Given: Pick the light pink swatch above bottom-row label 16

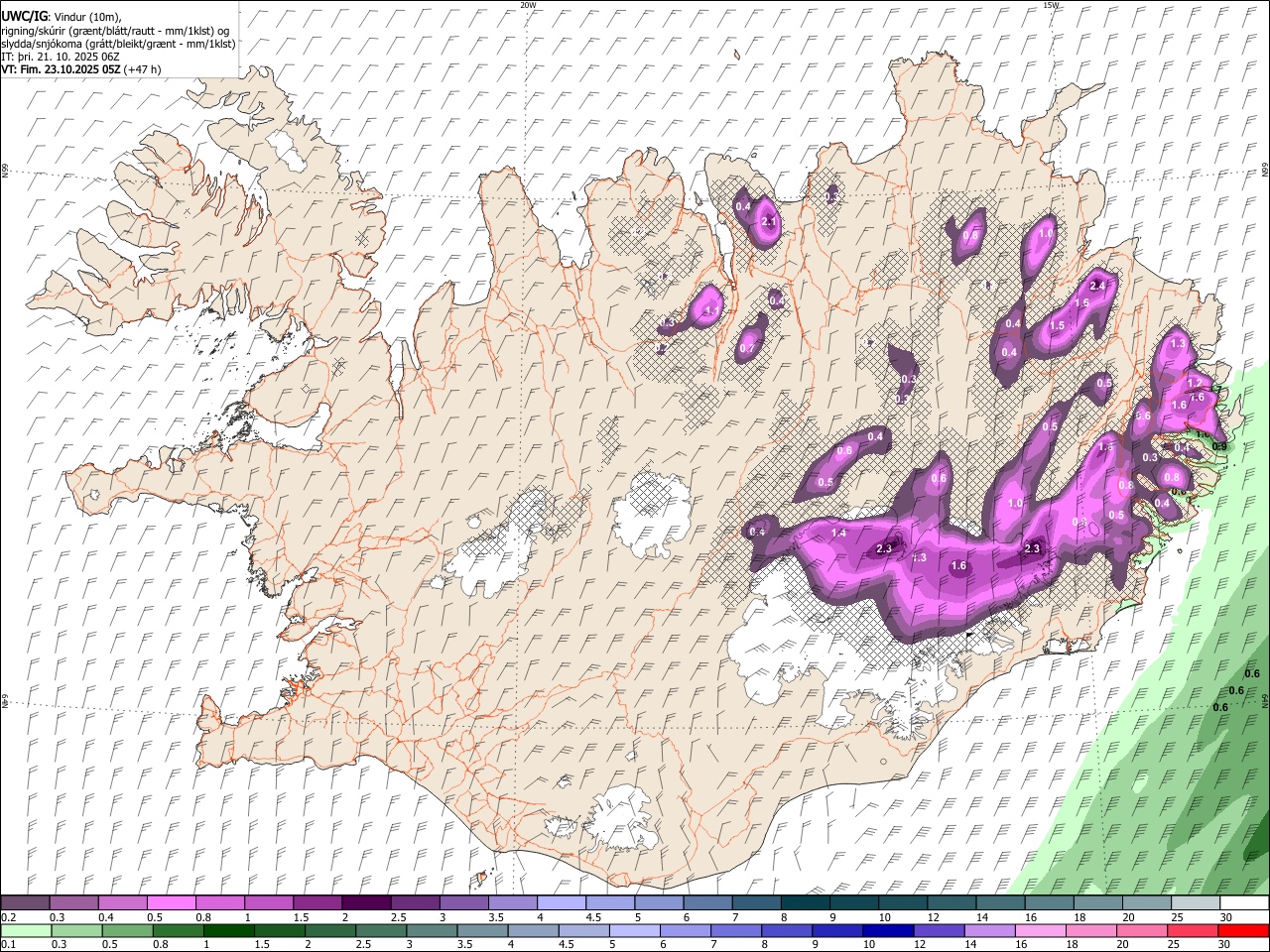Looking at the screenshot, I should click(x=1042, y=931).
